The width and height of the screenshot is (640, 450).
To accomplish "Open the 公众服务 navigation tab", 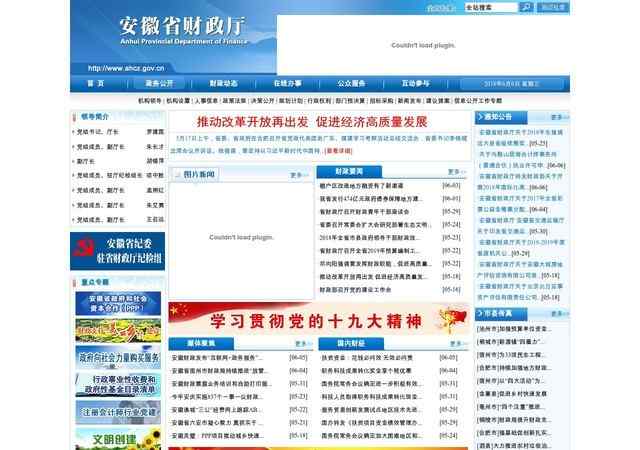I will (351, 84).
